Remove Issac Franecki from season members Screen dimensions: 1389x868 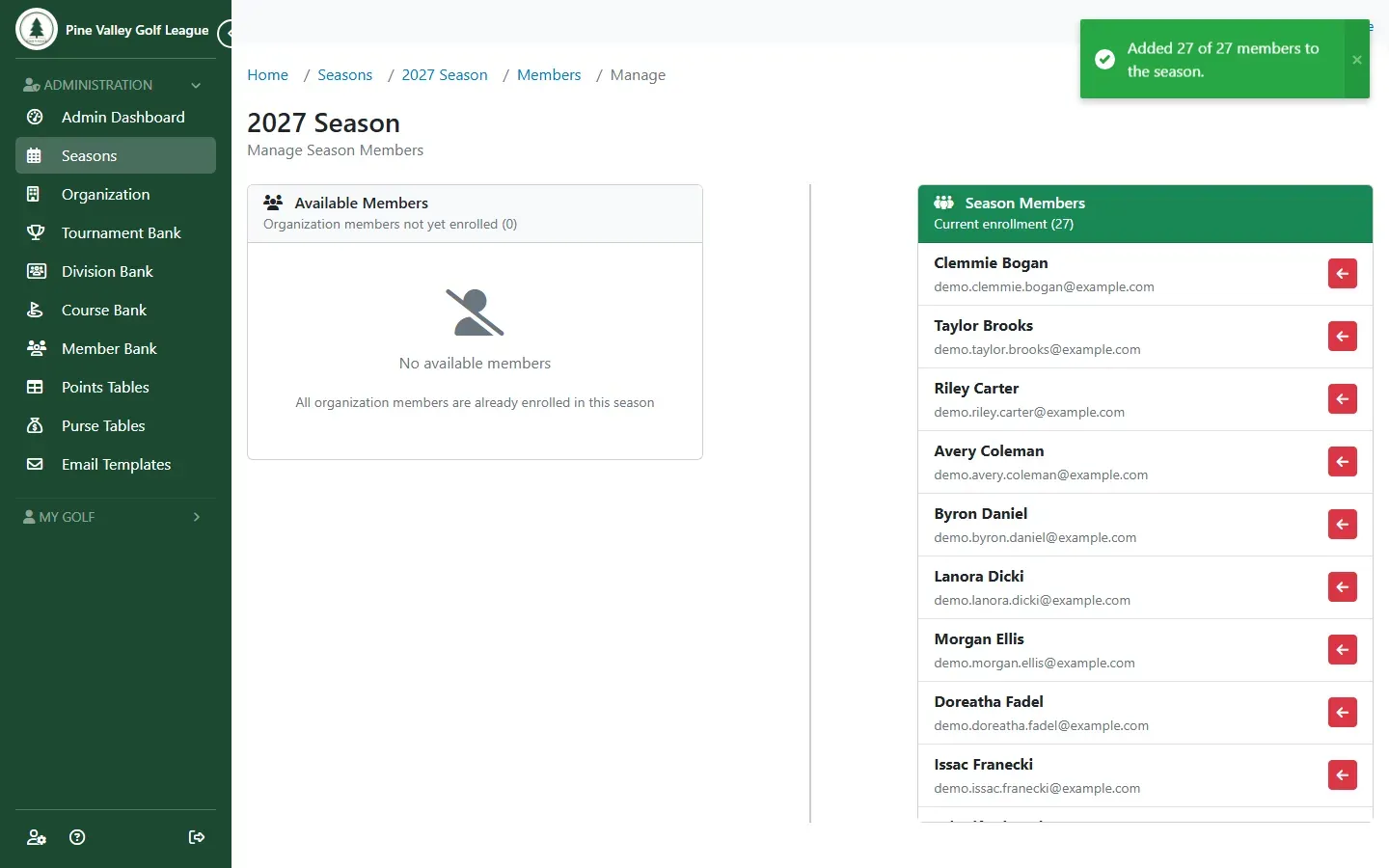pos(1342,775)
